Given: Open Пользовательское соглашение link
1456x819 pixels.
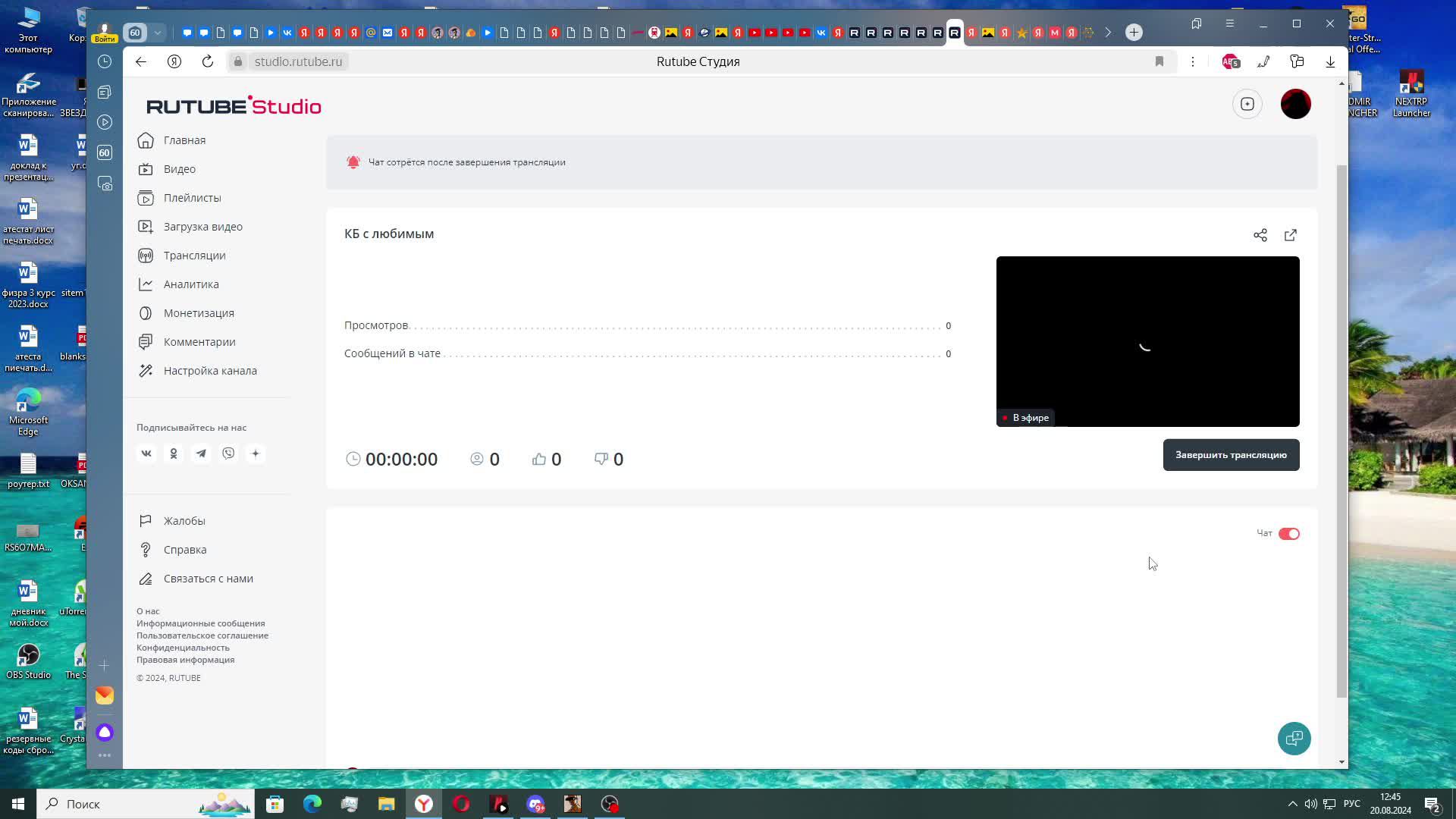Looking at the screenshot, I should [202, 635].
